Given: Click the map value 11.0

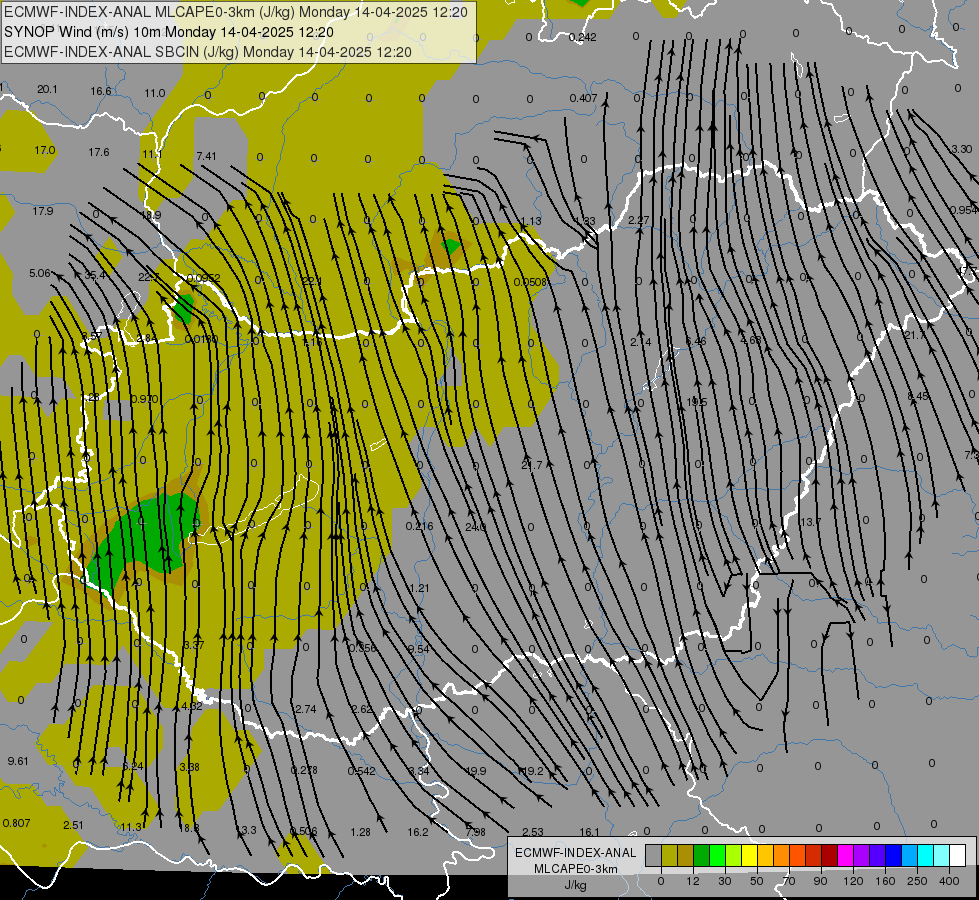Looking at the screenshot, I should [x=155, y=93].
